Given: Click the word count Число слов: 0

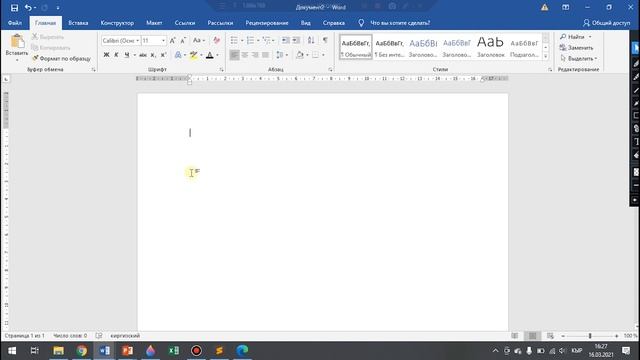Looking at the screenshot, I should pyautogui.click(x=70, y=336).
